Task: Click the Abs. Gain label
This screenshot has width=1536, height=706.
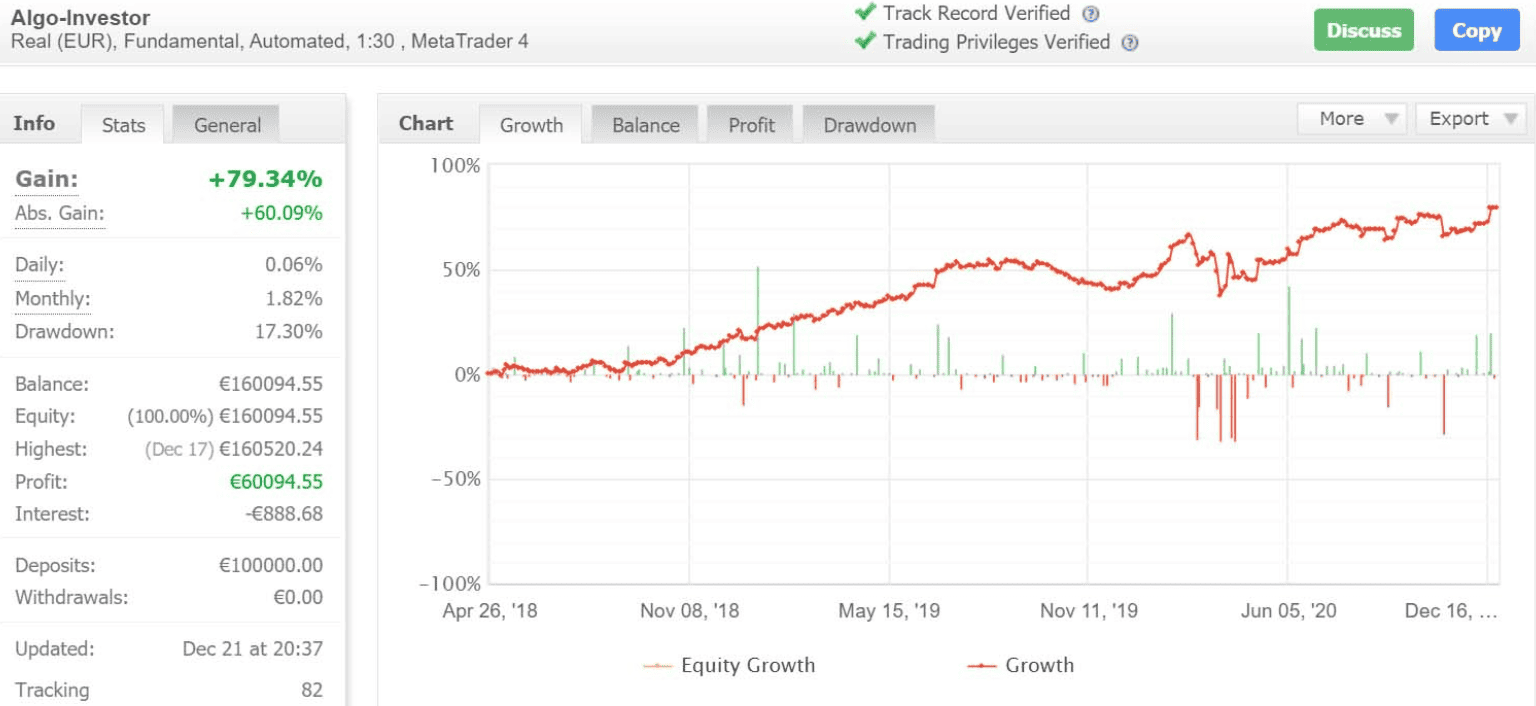Action: tap(59, 213)
